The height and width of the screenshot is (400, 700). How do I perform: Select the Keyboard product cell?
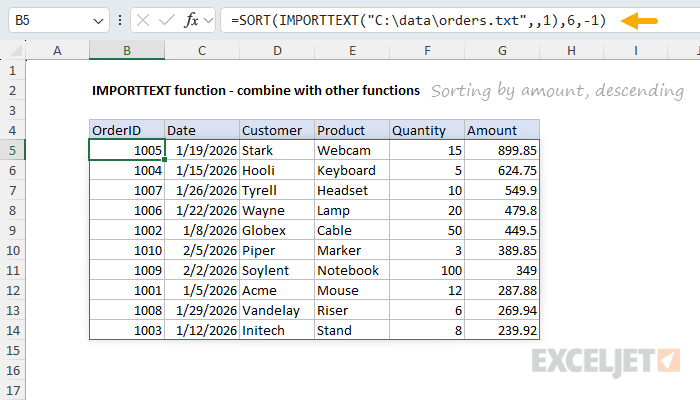(x=352, y=171)
